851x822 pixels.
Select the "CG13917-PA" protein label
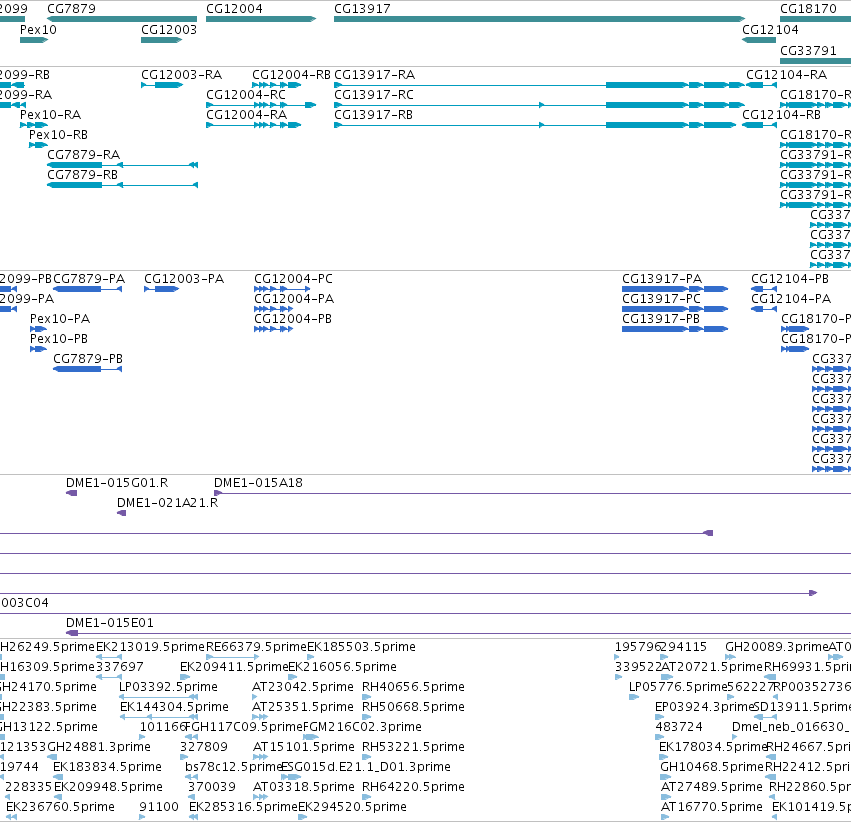pyautogui.click(x=662, y=278)
